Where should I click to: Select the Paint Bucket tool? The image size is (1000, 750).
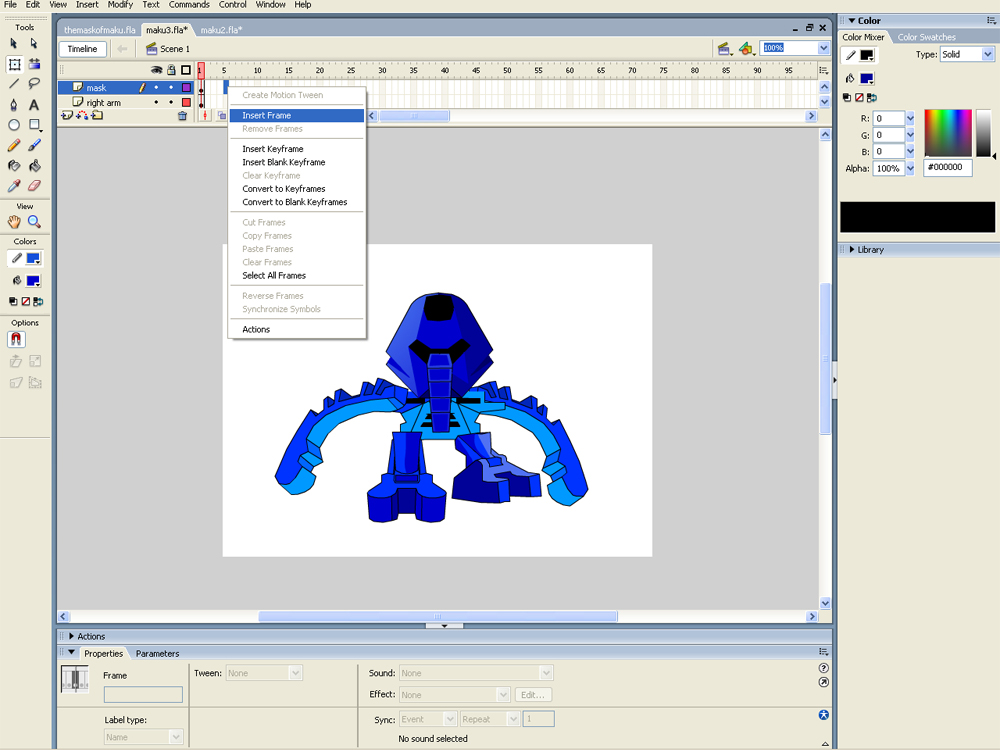coord(34,165)
